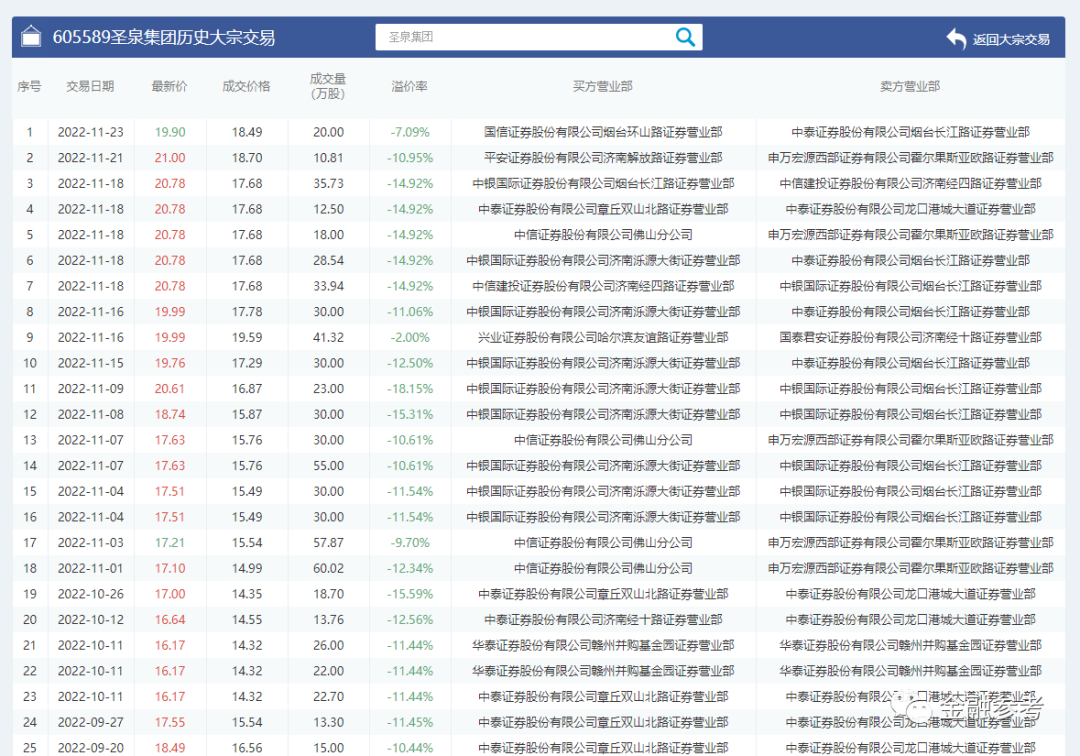Click the return arrow icon
The height and width of the screenshot is (756, 1080).
click(x=956, y=39)
